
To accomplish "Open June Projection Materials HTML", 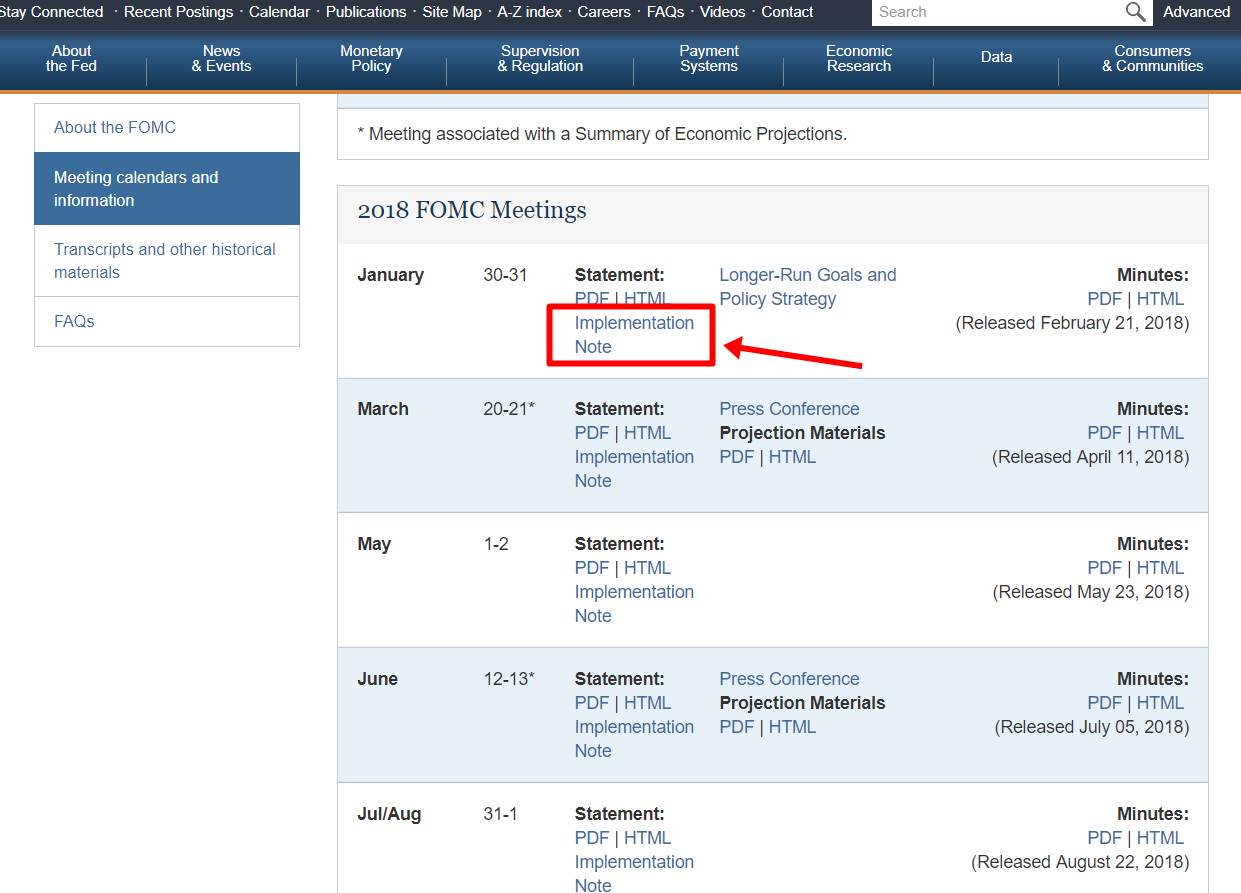I will [792, 727].
